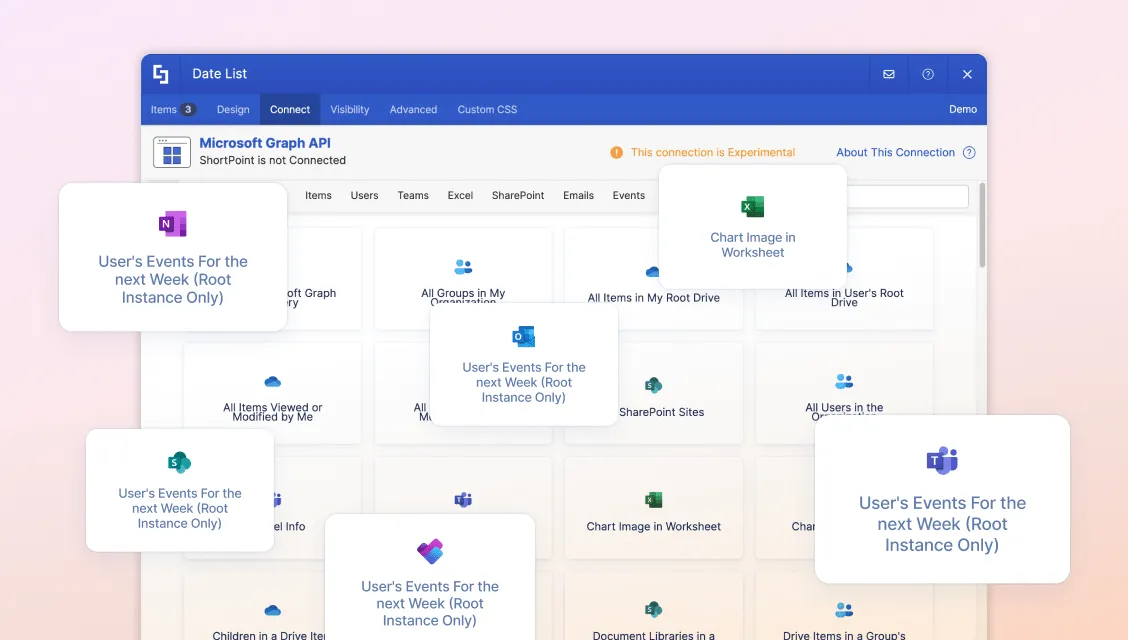Select the SharePoint Sites data source
This screenshot has height=640, width=1128.
653,392
